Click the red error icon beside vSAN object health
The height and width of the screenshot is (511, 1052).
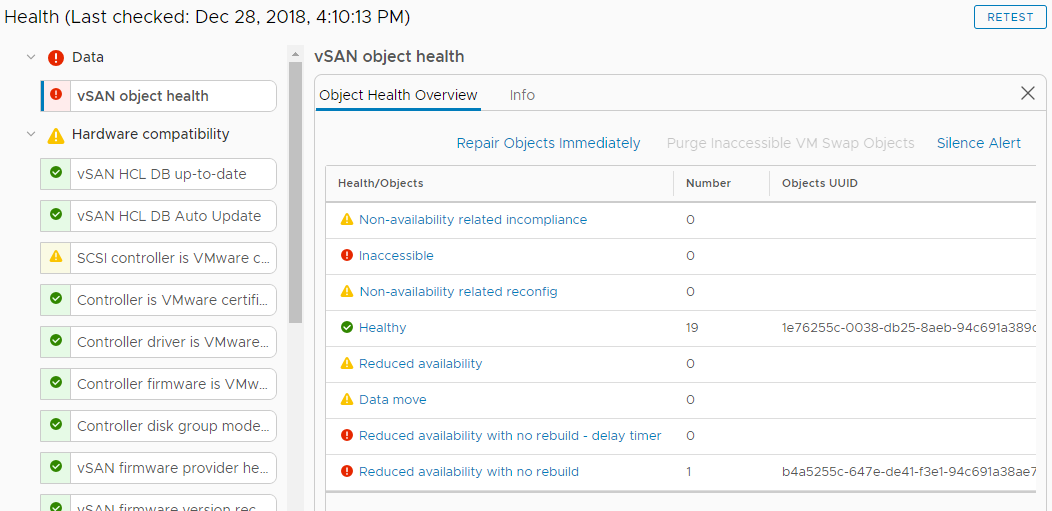56,95
